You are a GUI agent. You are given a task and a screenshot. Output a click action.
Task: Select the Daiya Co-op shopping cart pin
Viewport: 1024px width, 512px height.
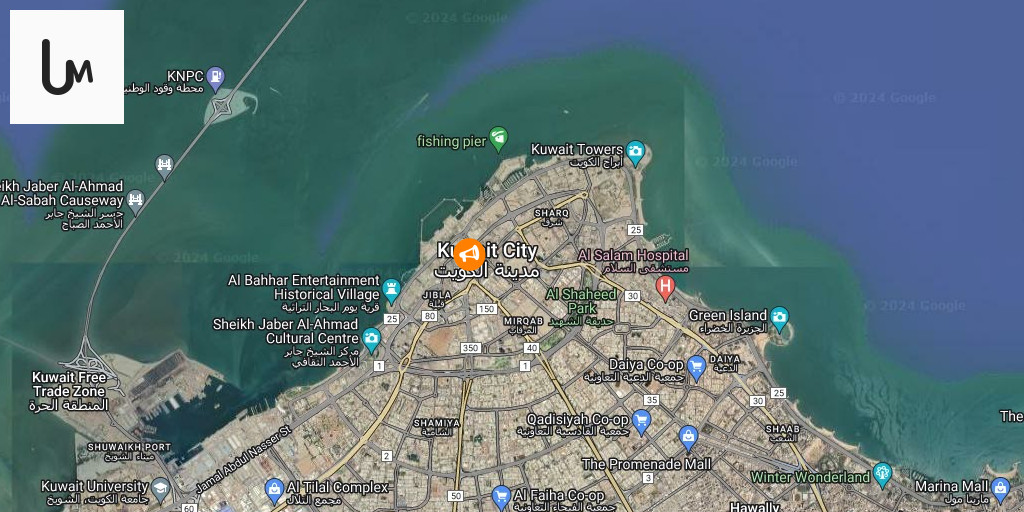tap(696, 368)
